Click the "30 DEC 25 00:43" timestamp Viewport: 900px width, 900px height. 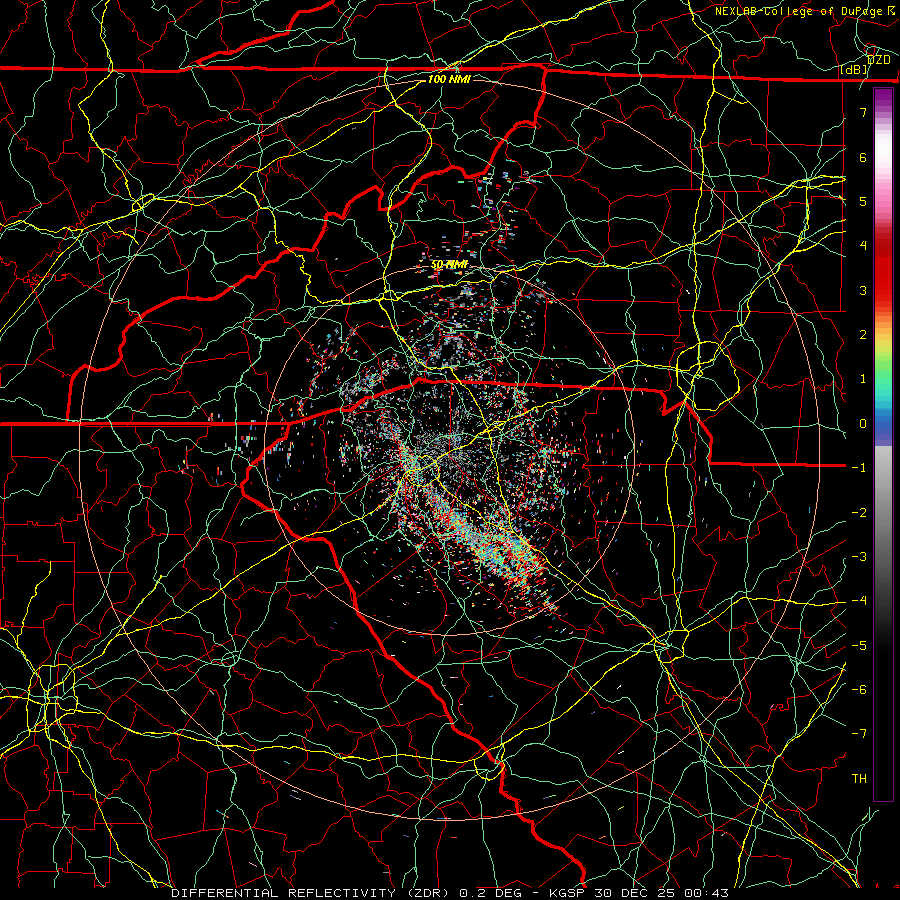660,893
